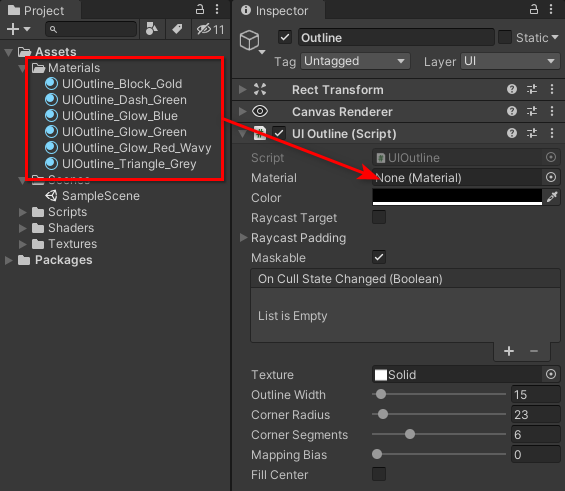Open the GameObject icon picker
The width and height of the screenshot is (565, 491).
click(x=252, y=41)
